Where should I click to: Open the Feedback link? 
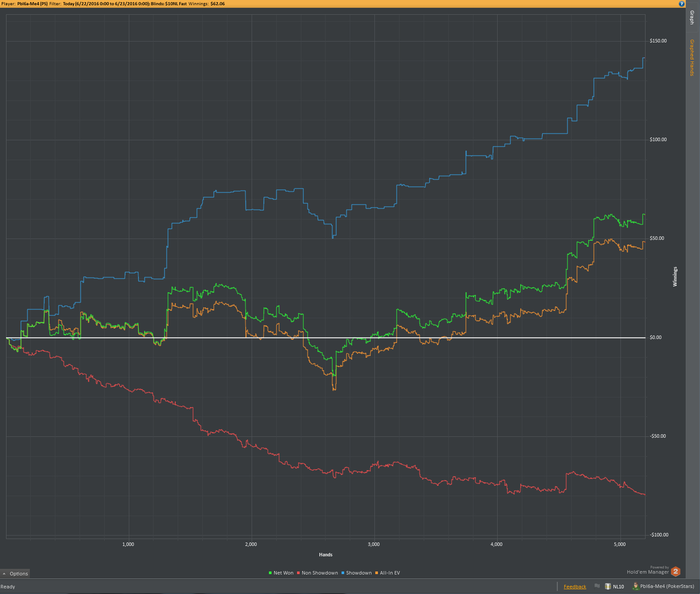(x=575, y=586)
